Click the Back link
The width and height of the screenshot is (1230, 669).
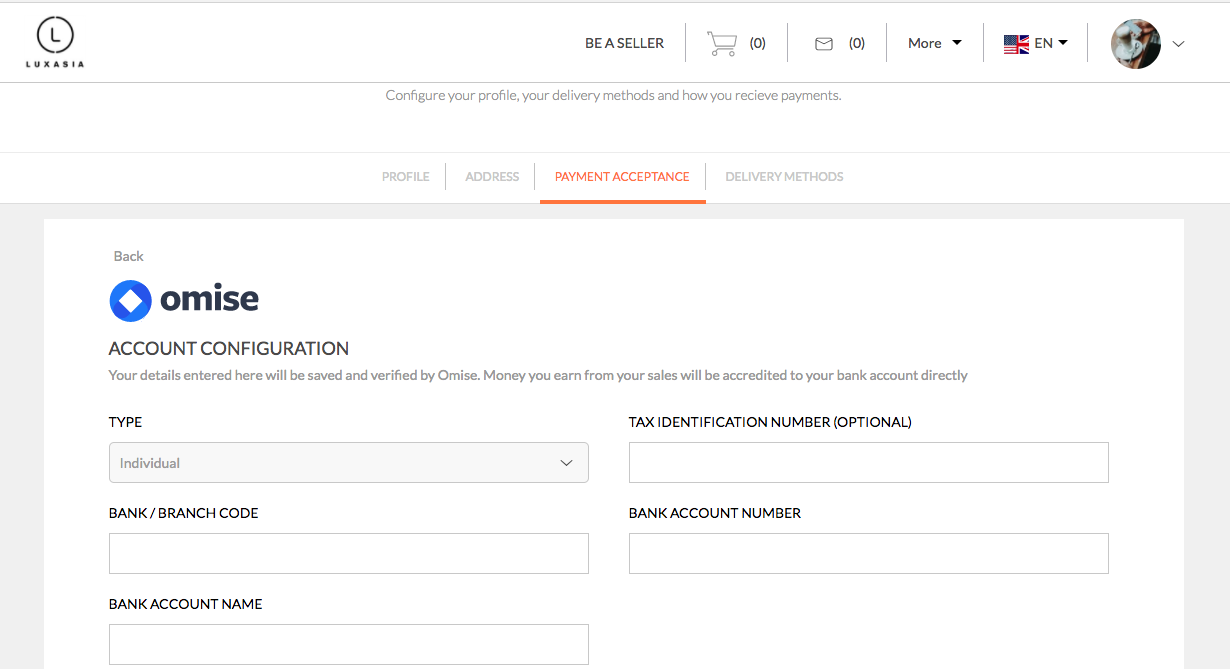coord(128,256)
